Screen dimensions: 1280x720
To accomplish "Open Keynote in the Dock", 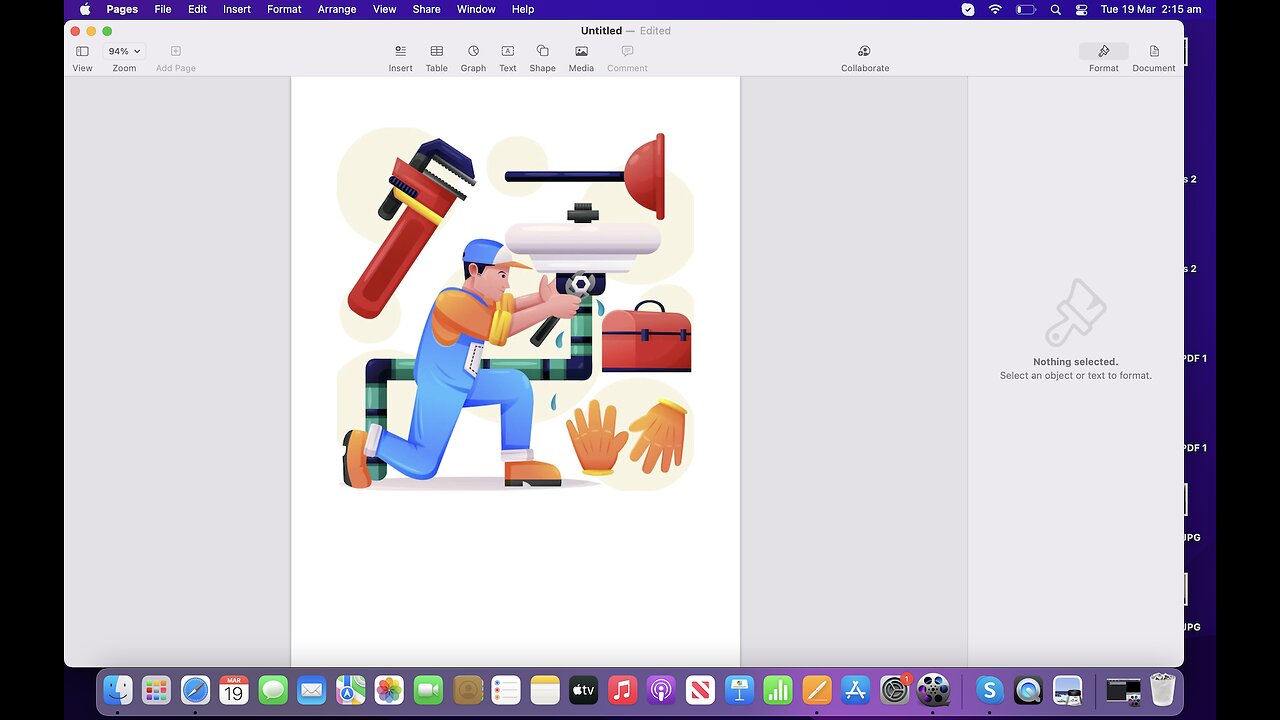I will pos(739,690).
